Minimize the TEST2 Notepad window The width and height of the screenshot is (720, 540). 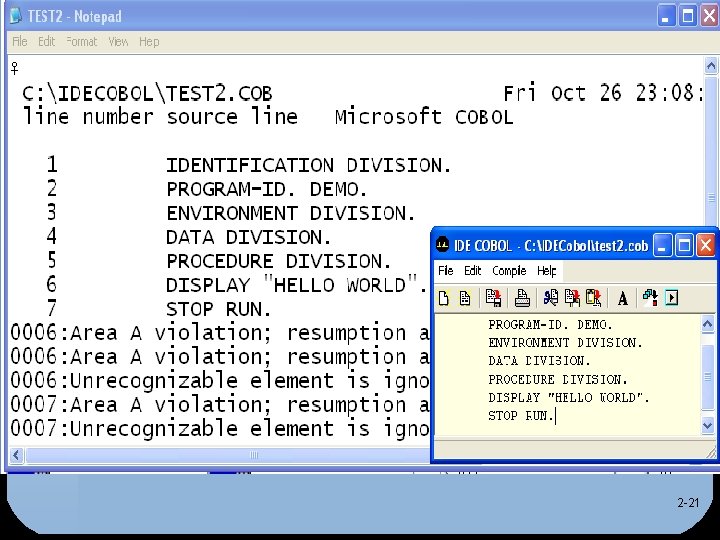(666, 16)
